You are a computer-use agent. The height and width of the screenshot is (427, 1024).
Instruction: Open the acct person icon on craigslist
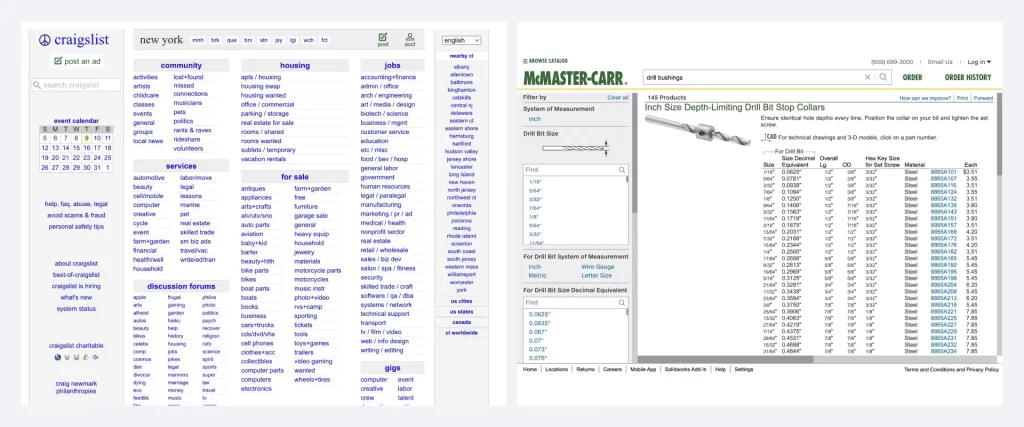[409, 37]
